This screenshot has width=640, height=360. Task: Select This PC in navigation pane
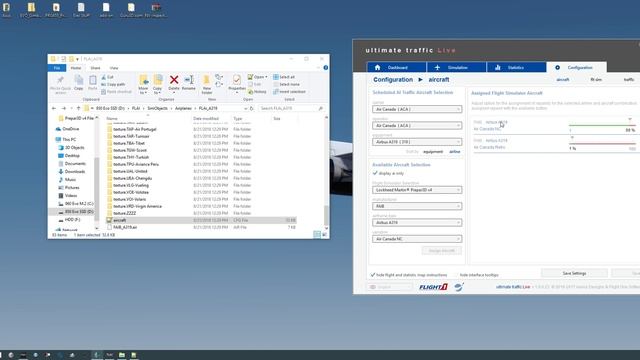click(x=67, y=140)
